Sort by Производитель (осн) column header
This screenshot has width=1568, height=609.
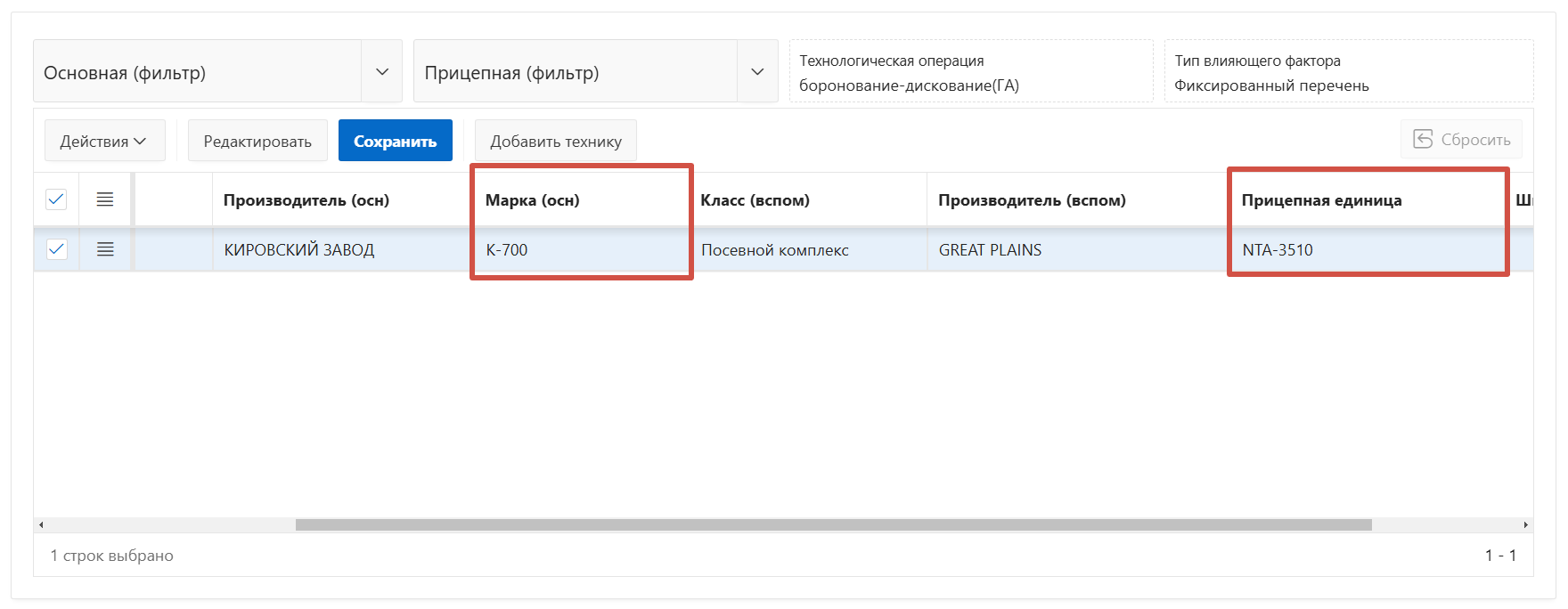click(306, 200)
